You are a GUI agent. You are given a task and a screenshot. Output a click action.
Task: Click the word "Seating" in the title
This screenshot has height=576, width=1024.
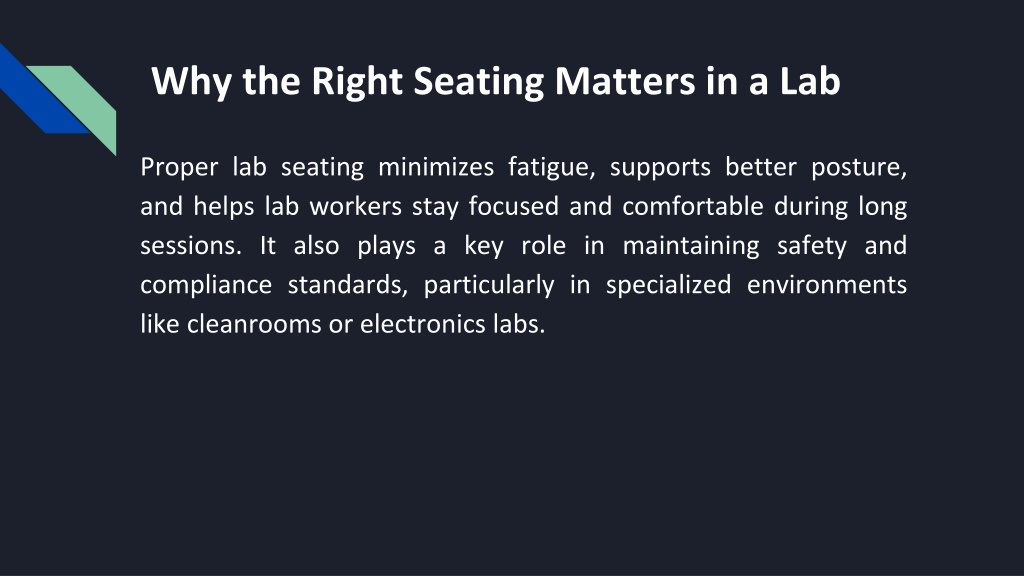coord(478,82)
